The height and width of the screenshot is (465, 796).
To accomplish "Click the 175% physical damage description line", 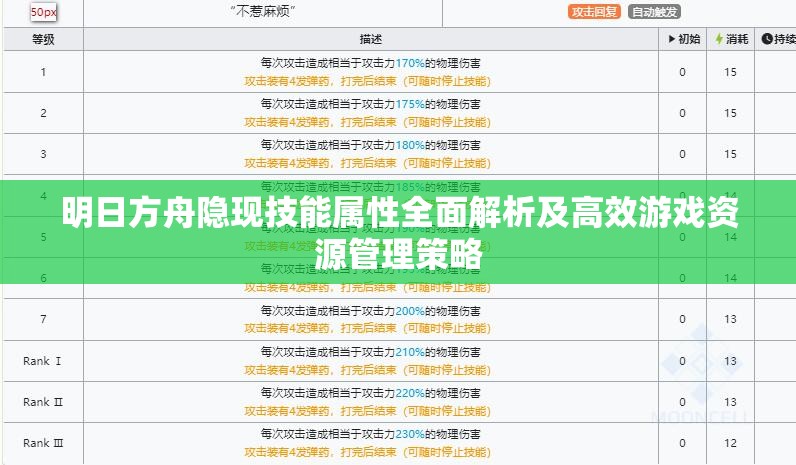I will pyautogui.click(x=371, y=104).
